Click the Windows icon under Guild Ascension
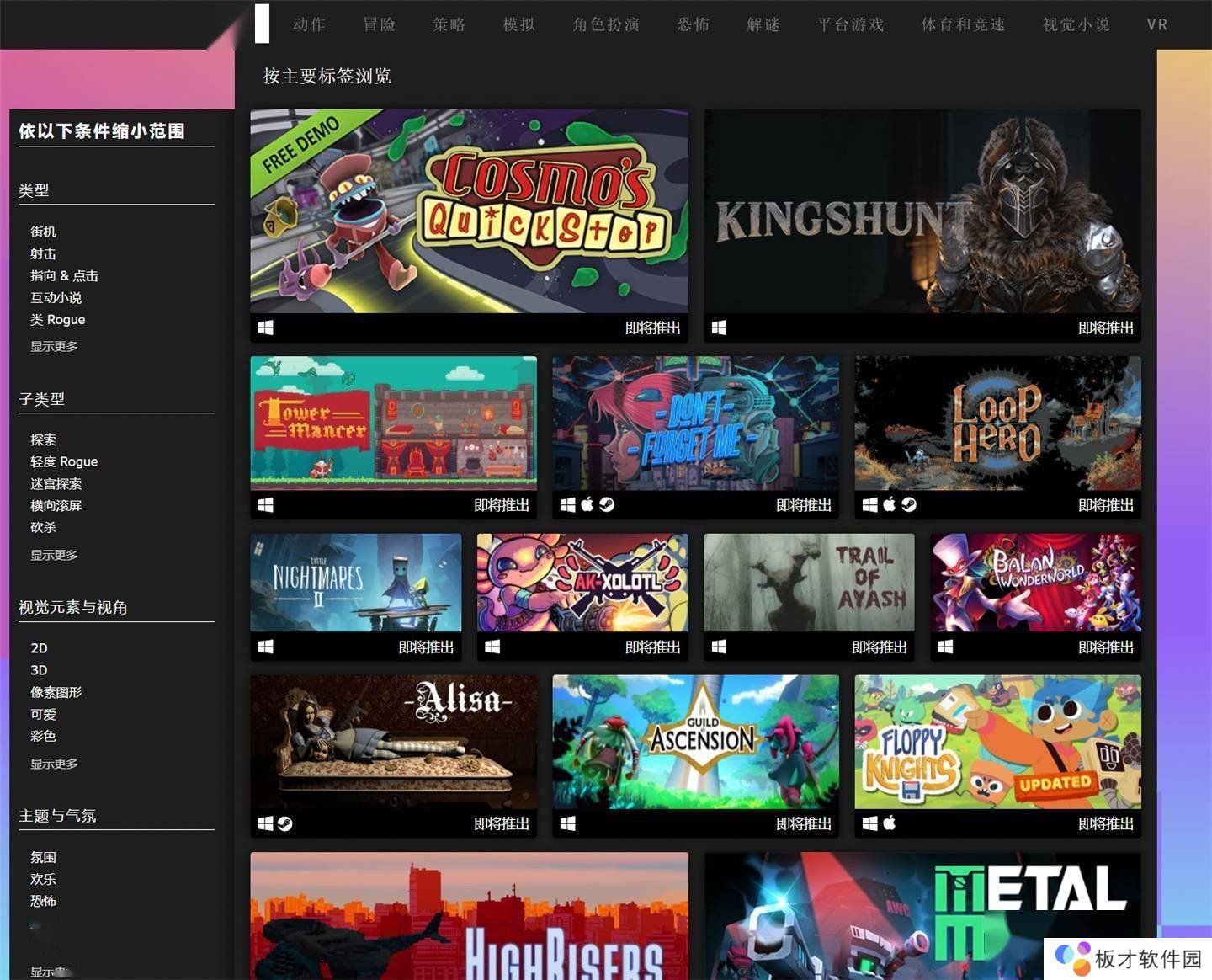This screenshot has width=1212, height=980. point(568,824)
